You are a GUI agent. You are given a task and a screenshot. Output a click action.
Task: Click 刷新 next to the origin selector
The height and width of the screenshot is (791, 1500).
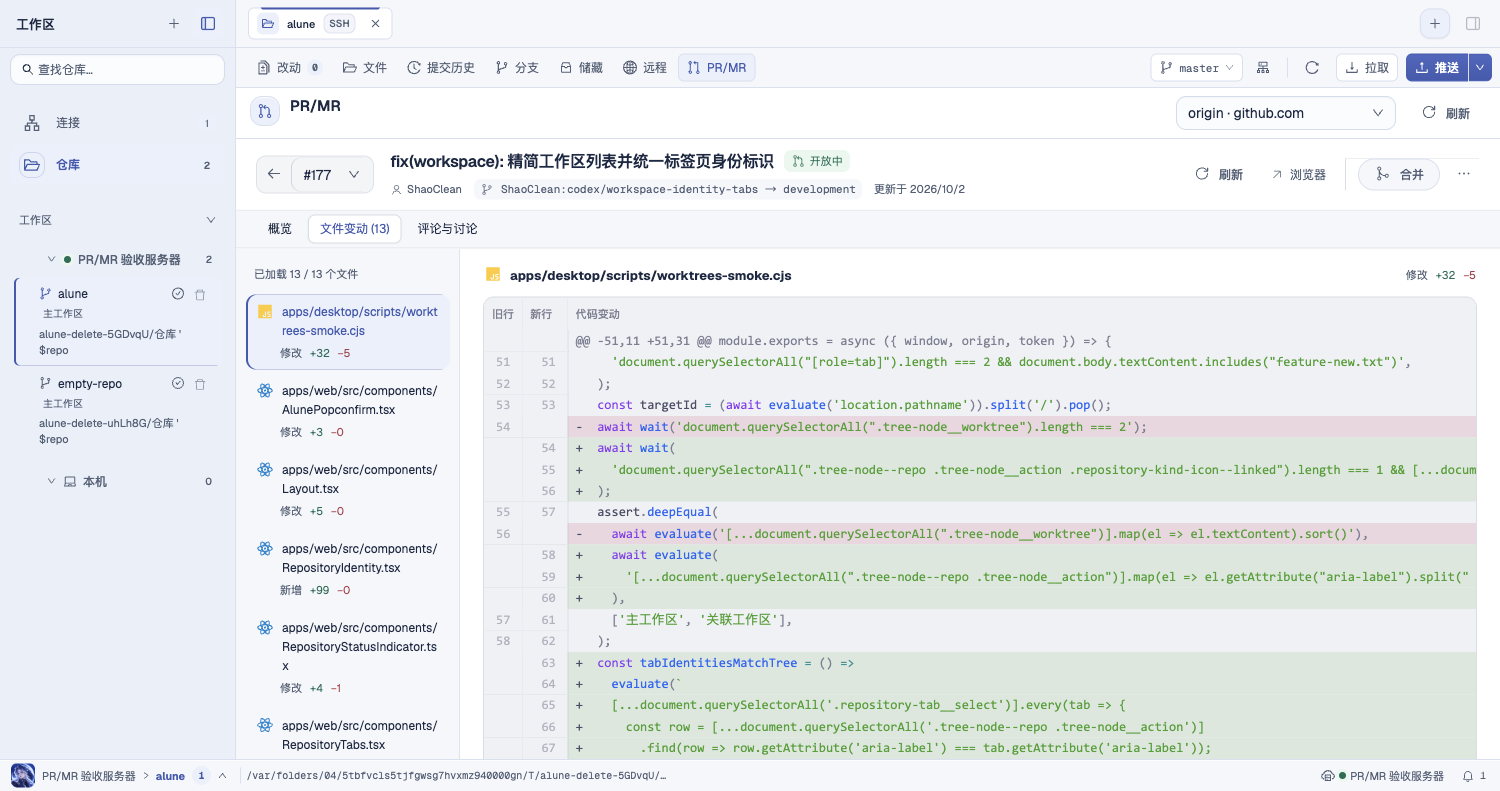pos(1446,113)
